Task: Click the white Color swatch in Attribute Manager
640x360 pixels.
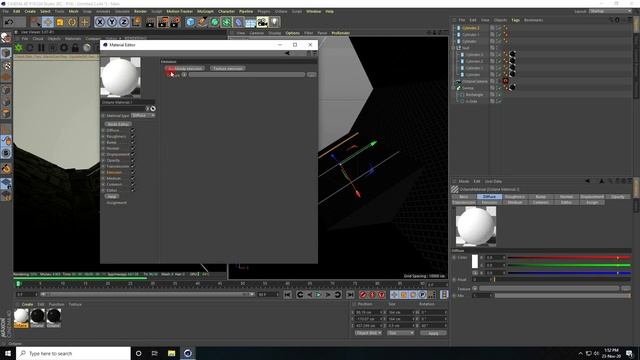Action: point(475,262)
